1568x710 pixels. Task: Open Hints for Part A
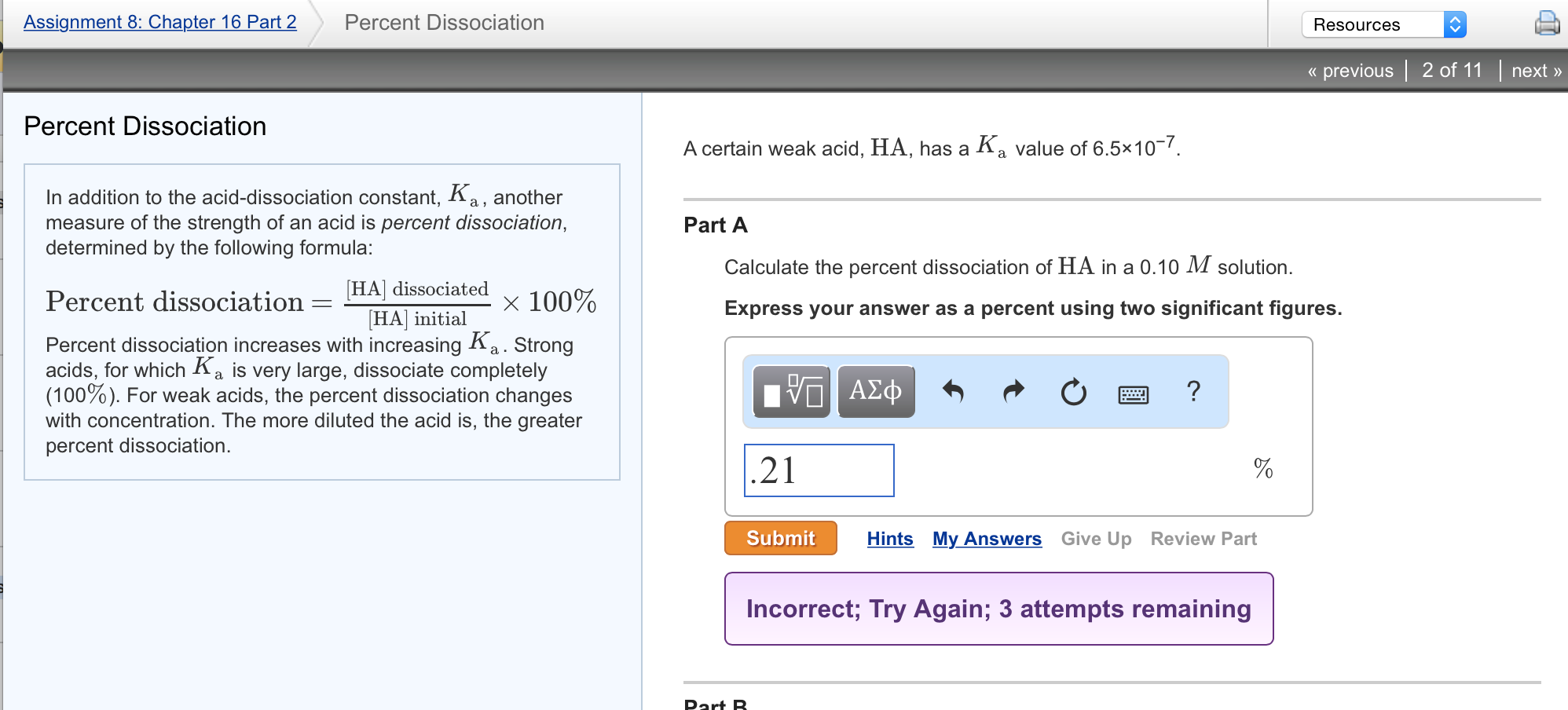[x=889, y=538]
